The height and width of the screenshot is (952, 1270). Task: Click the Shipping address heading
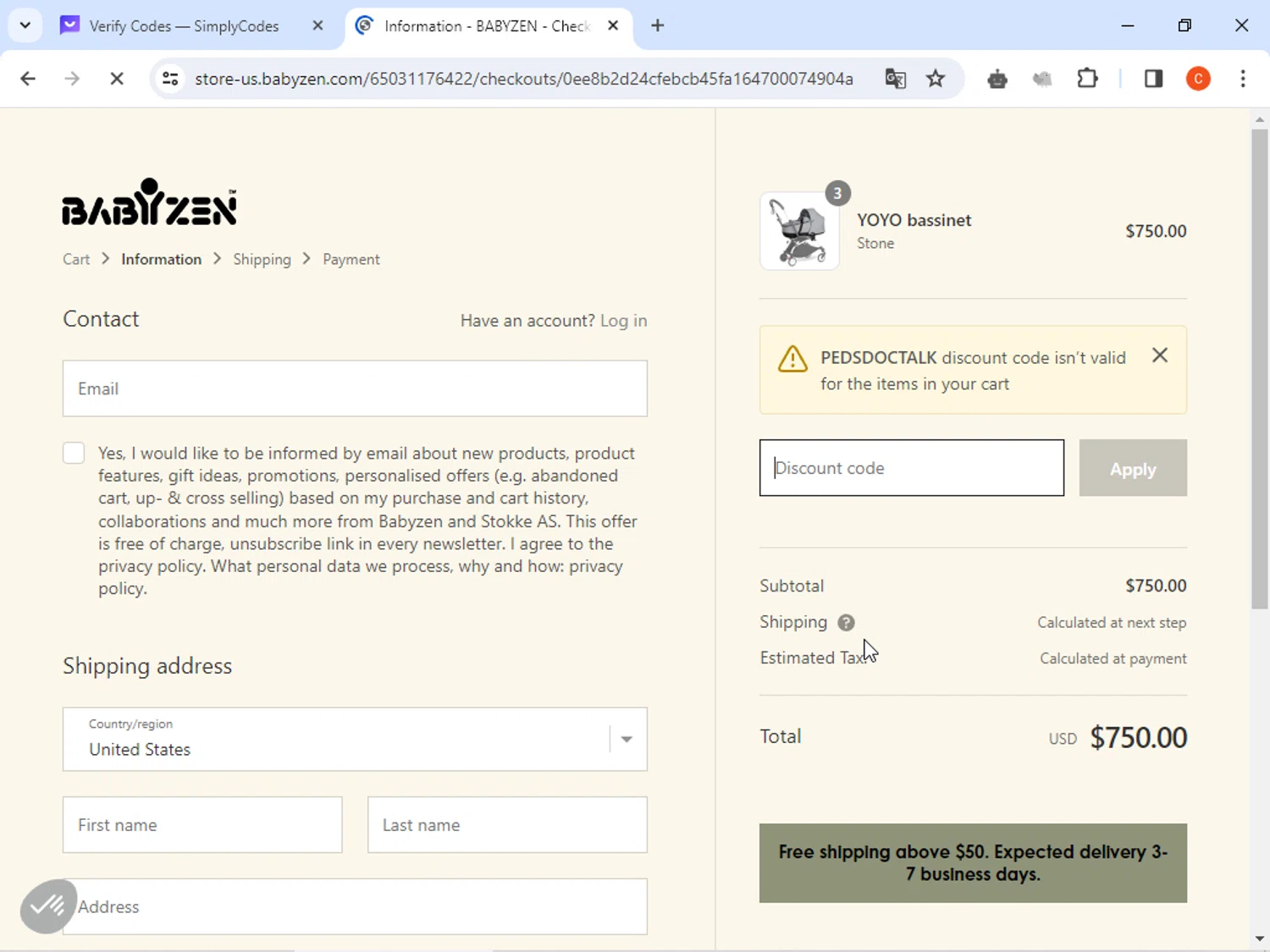coord(147,666)
